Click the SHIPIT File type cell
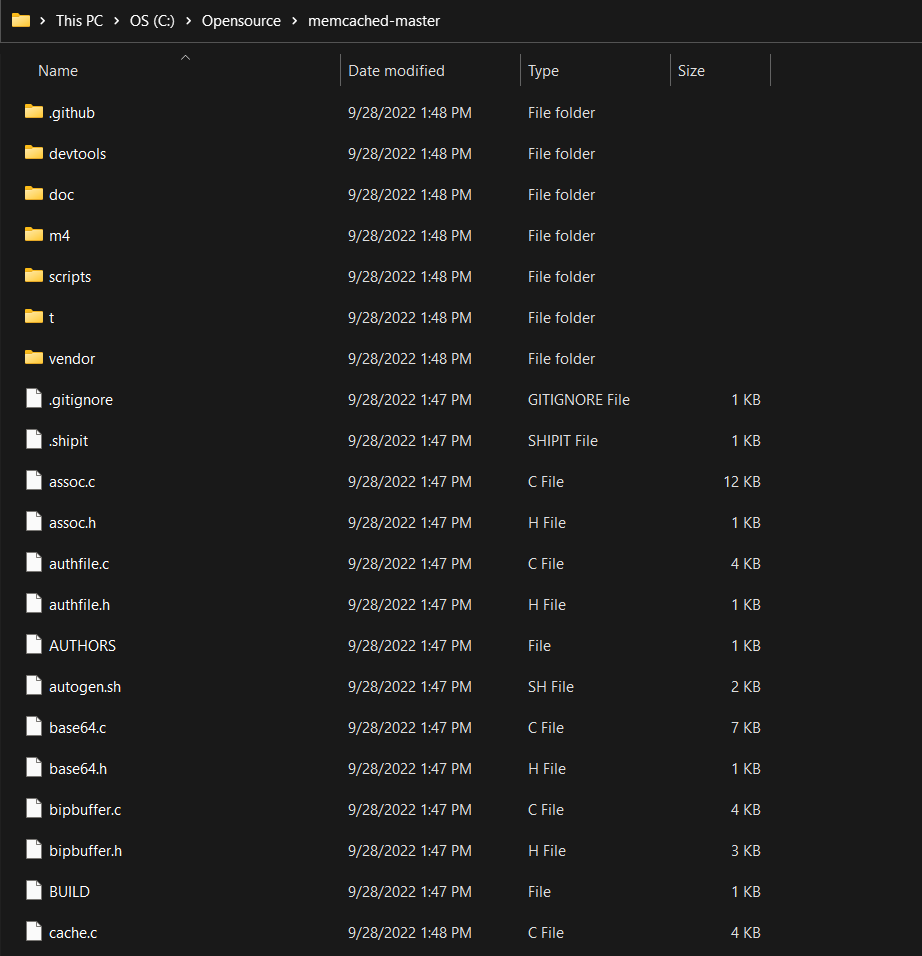The width and height of the screenshot is (922, 956). pos(563,441)
